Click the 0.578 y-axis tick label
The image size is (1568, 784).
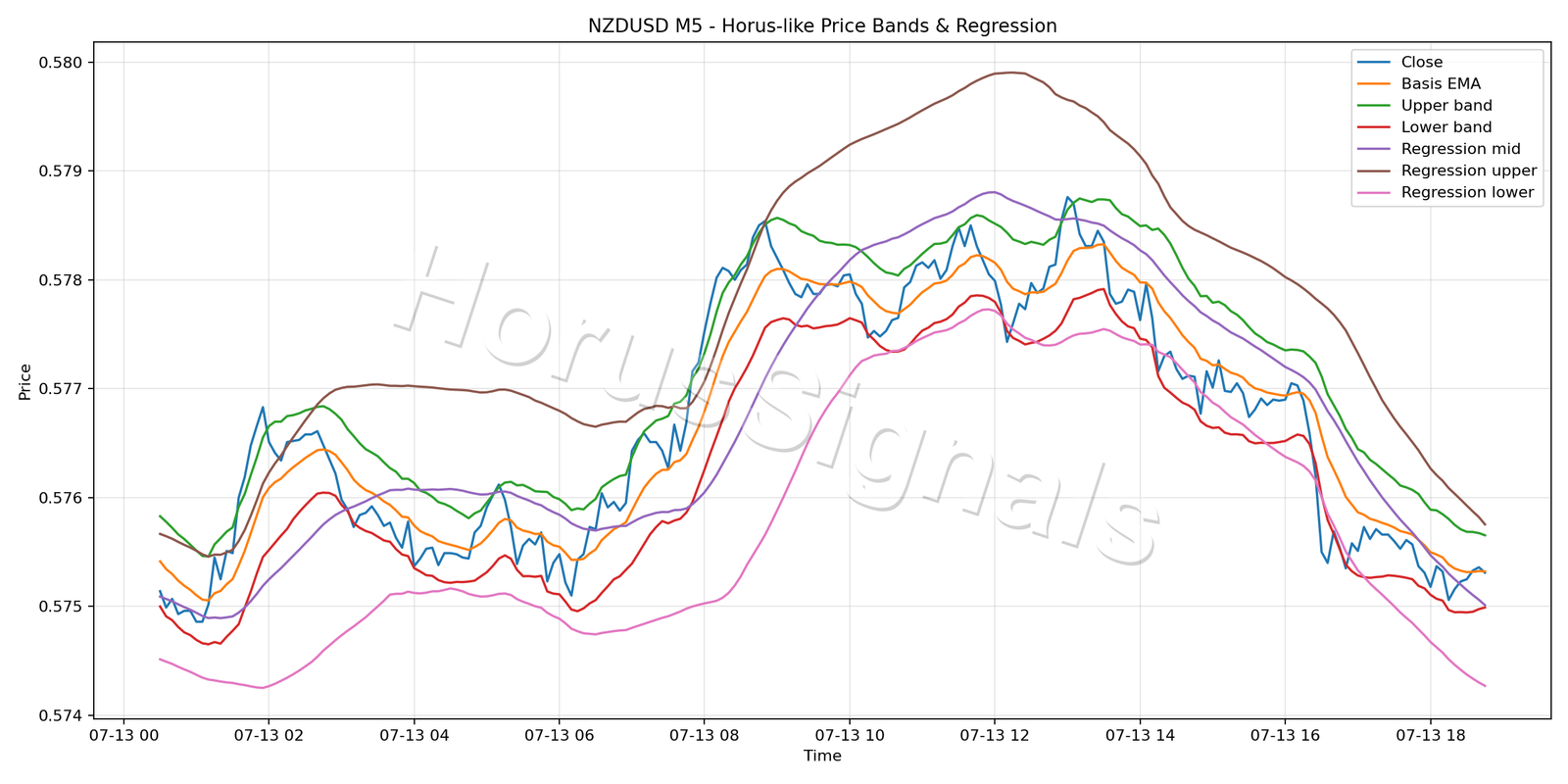(62, 280)
